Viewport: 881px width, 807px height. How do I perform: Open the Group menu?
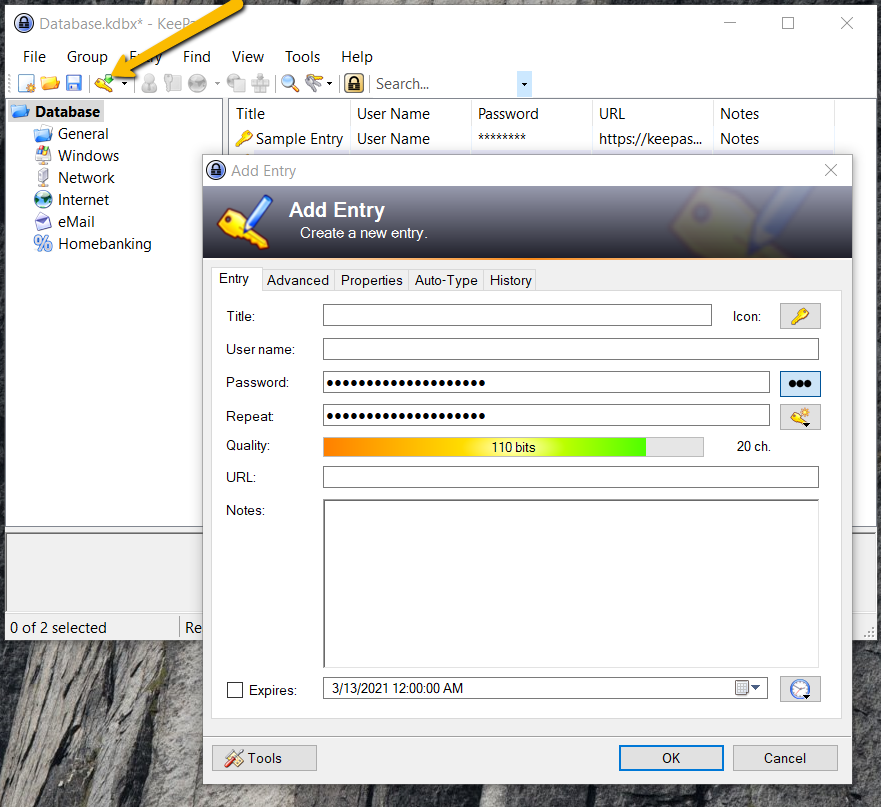[x=87, y=57]
